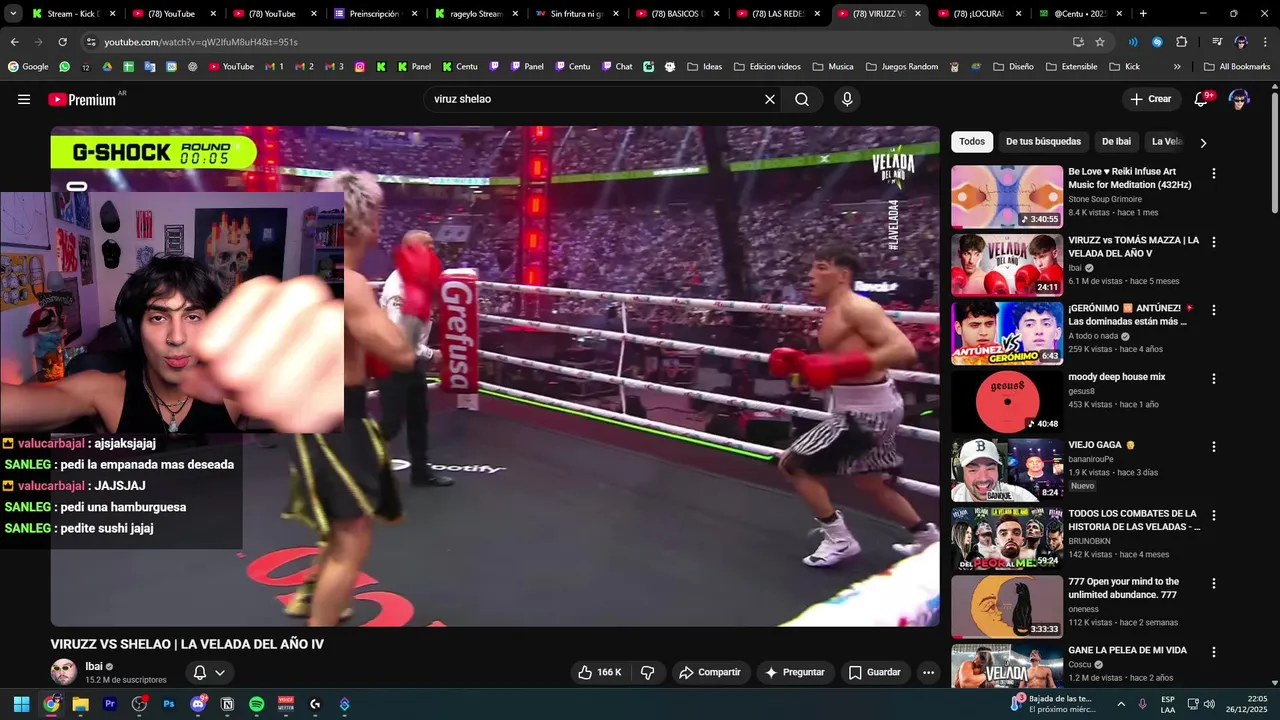Select the 'Todos' filter chip
Viewport: 1280px width, 720px height.
tap(972, 142)
